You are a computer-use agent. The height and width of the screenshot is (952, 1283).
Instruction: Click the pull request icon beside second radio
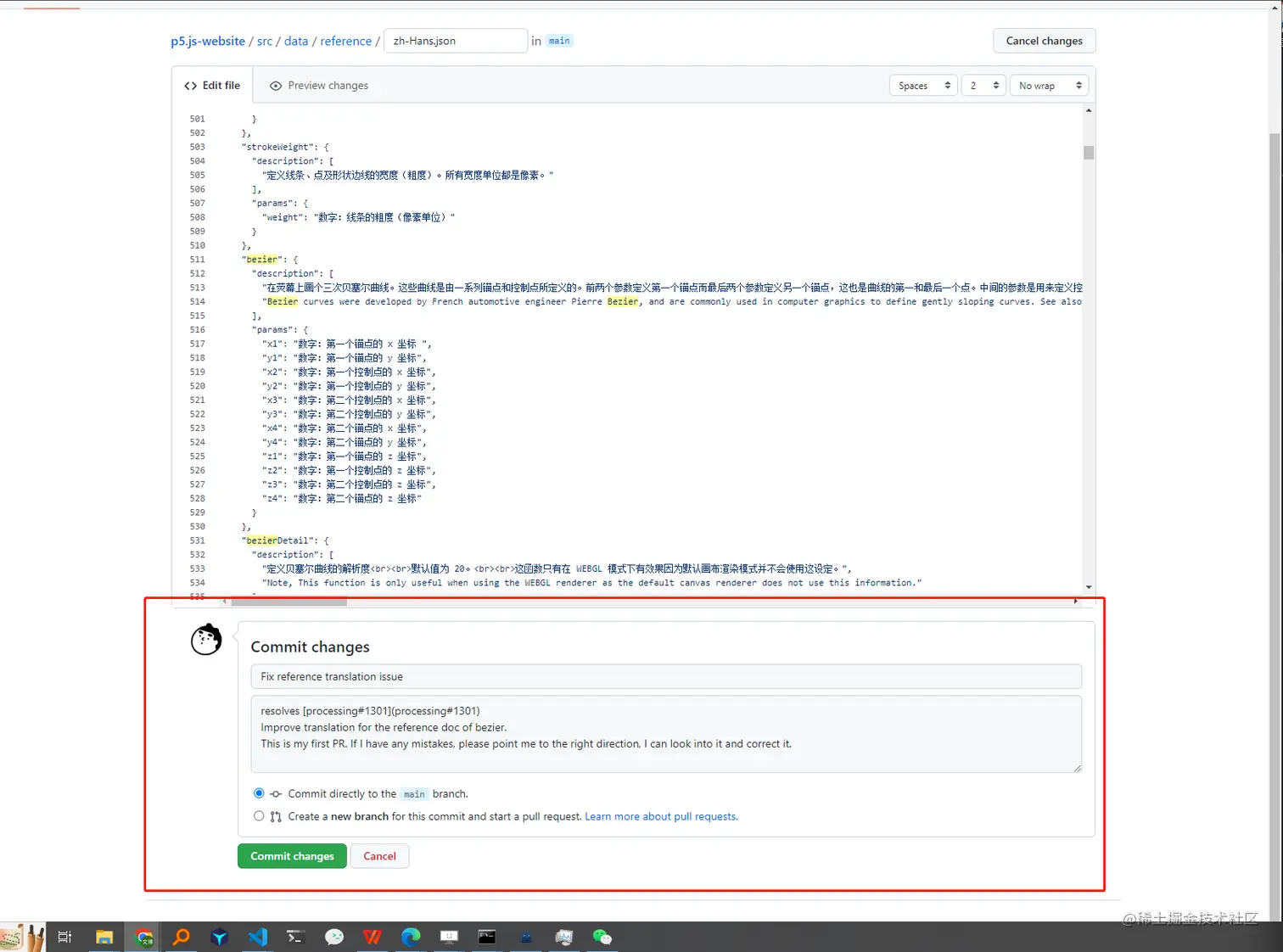[x=276, y=816]
